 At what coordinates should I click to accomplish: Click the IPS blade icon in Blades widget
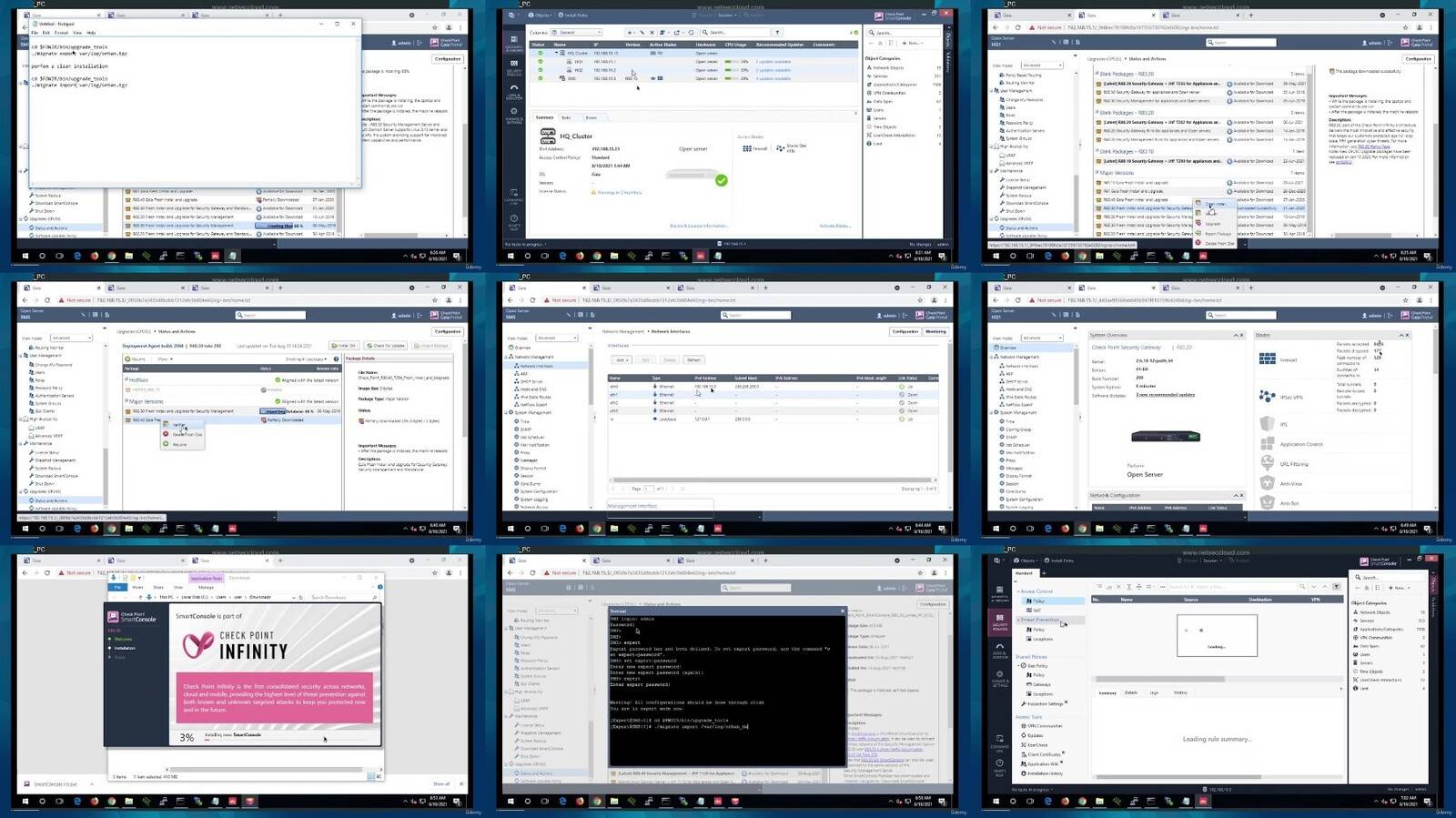point(1268,424)
